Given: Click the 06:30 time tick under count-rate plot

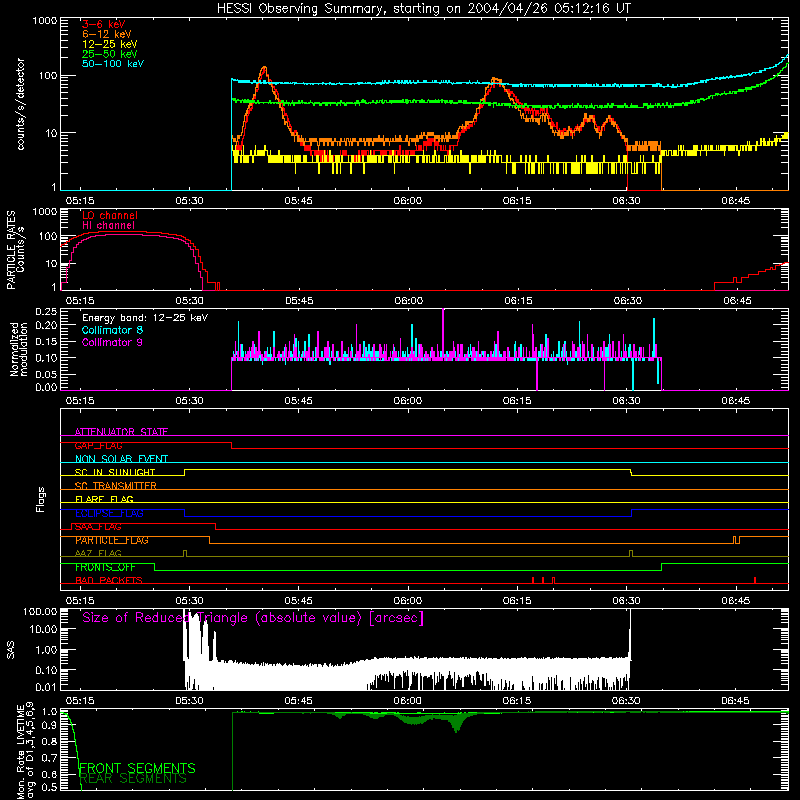Looking at the screenshot, I should coord(627,201).
